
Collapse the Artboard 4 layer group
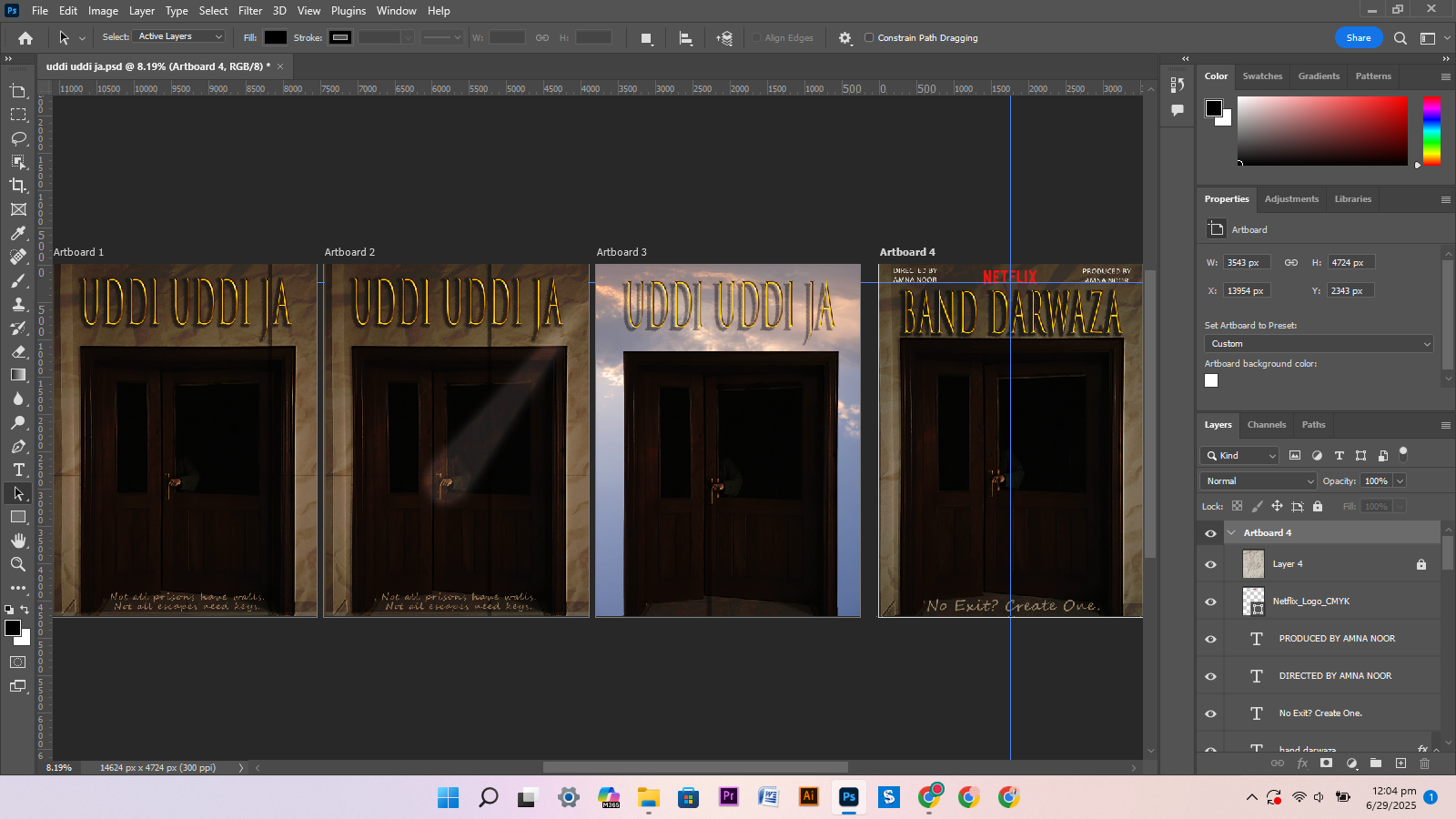pyautogui.click(x=1233, y=531)
